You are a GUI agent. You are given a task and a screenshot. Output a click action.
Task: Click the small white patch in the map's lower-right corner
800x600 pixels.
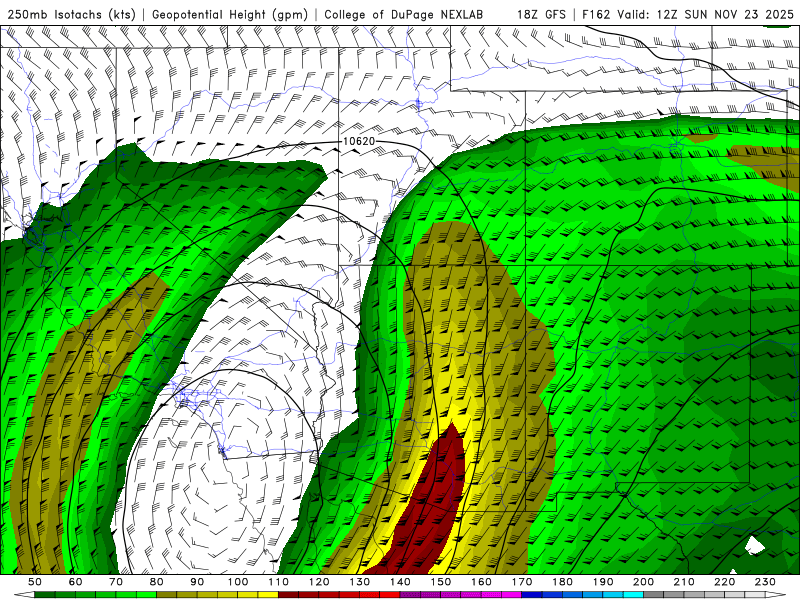click(x=755, y=545)
